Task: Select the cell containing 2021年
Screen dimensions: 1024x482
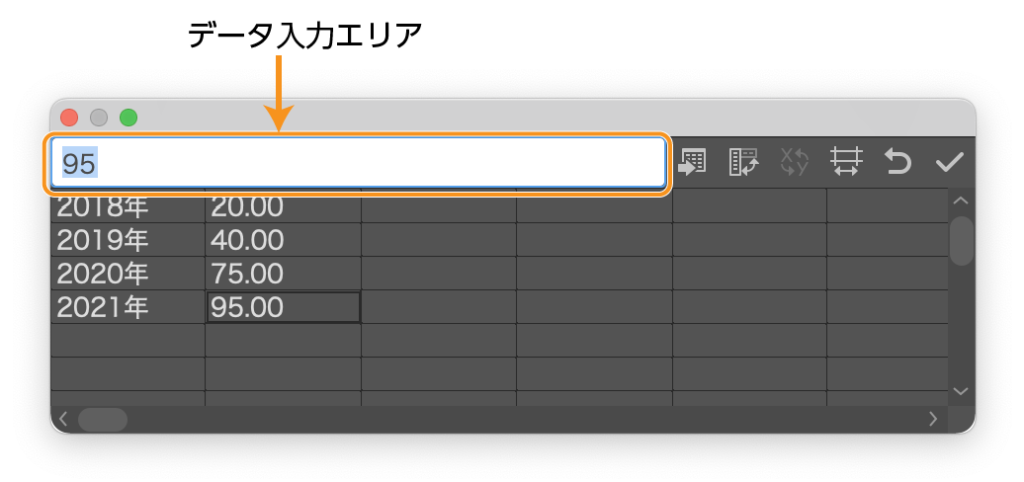Action: (x=127, y=308)
